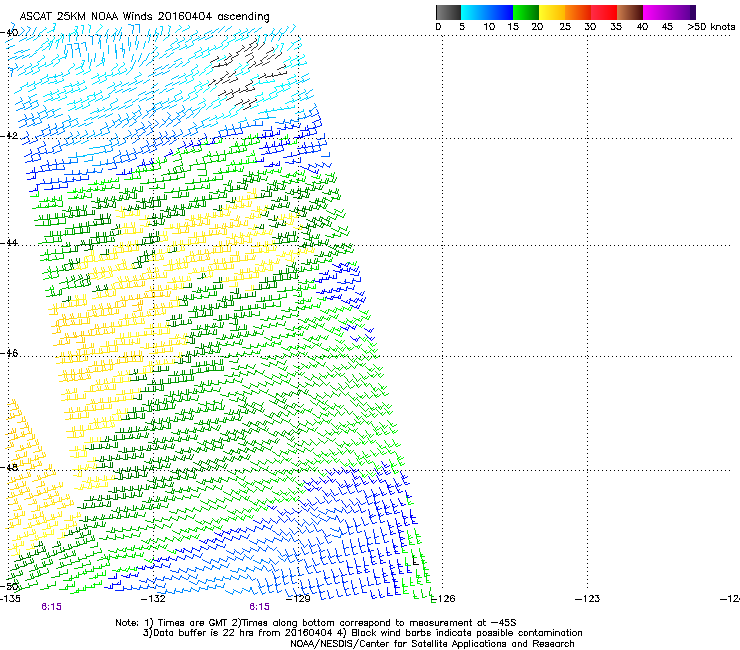Click the -48 latitude axis label

(x=9, y=467)
